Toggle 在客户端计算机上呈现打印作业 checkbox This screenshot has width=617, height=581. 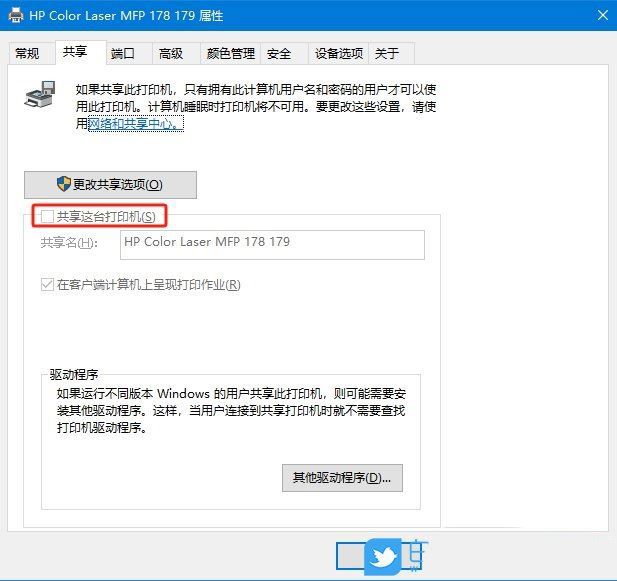pyautogui.click(x=47, y=284)
